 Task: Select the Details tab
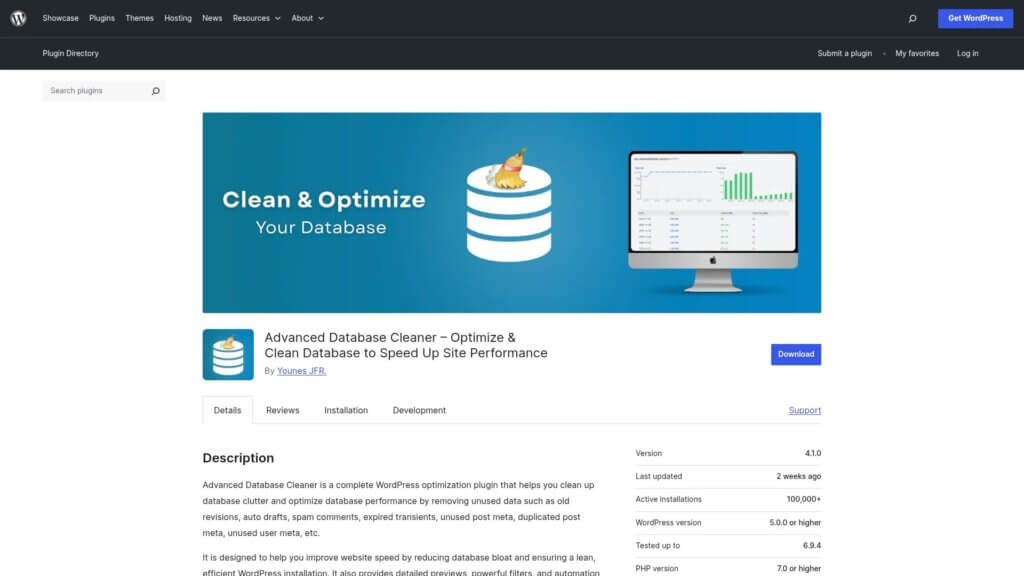coord(227,410)
